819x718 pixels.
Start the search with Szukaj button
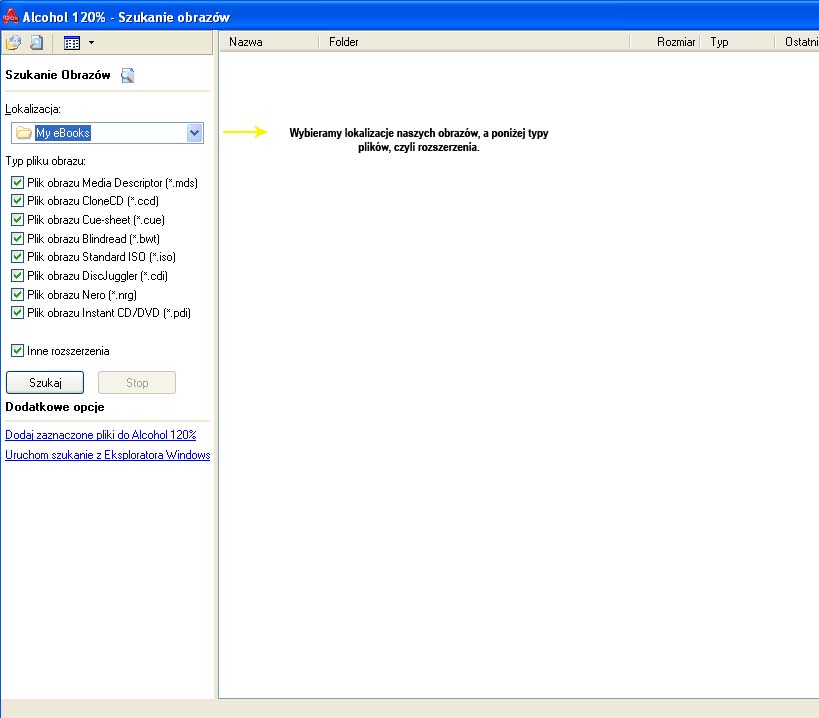point(45,383)
